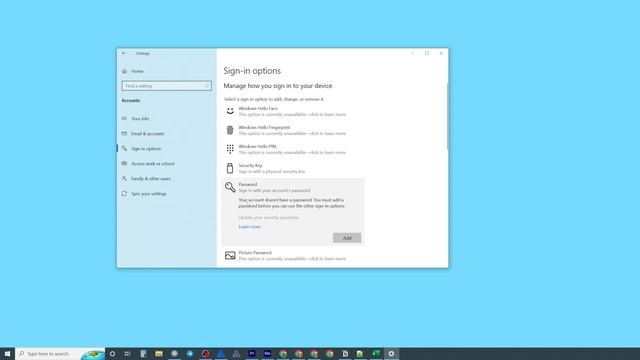Expand Security Key option
Viewport: 640px width, 360px height.
click(x=292, y=168)
